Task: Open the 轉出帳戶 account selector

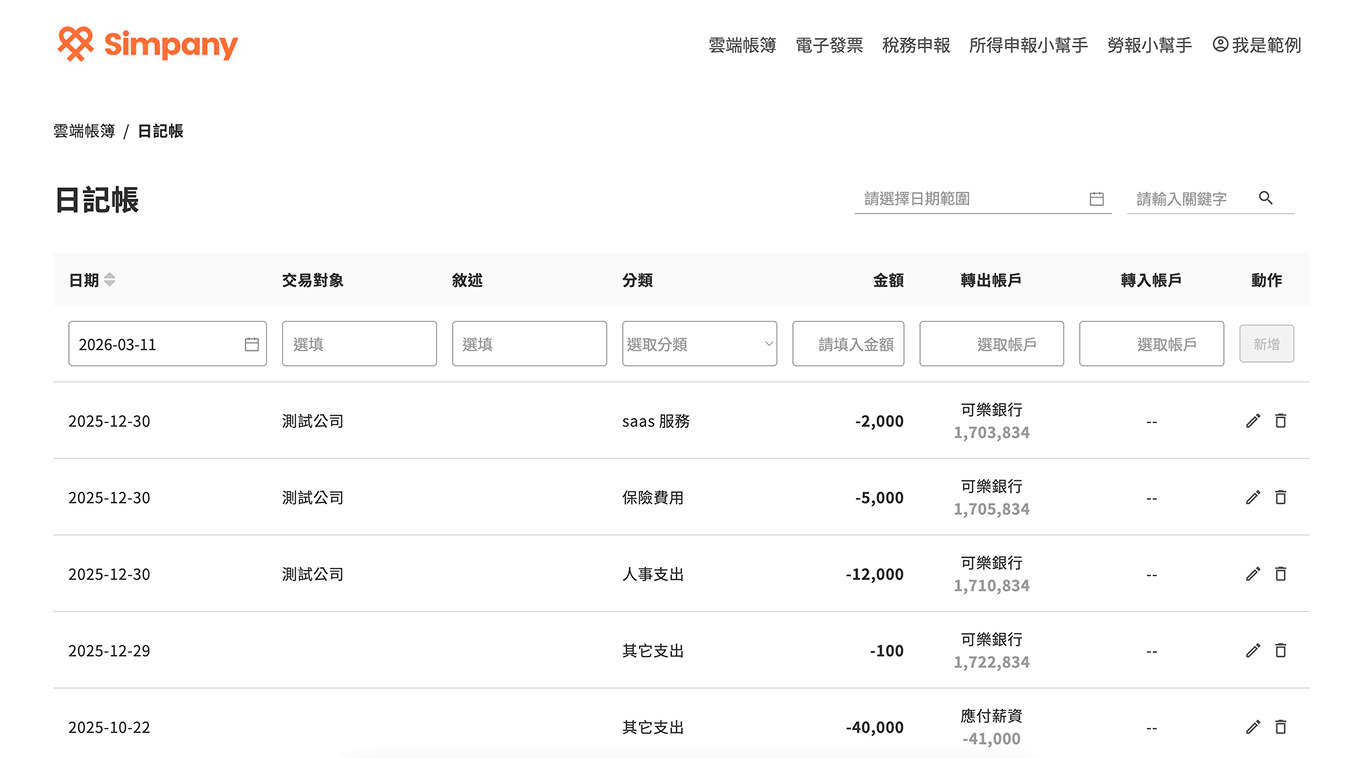Action: pos(991,343)
